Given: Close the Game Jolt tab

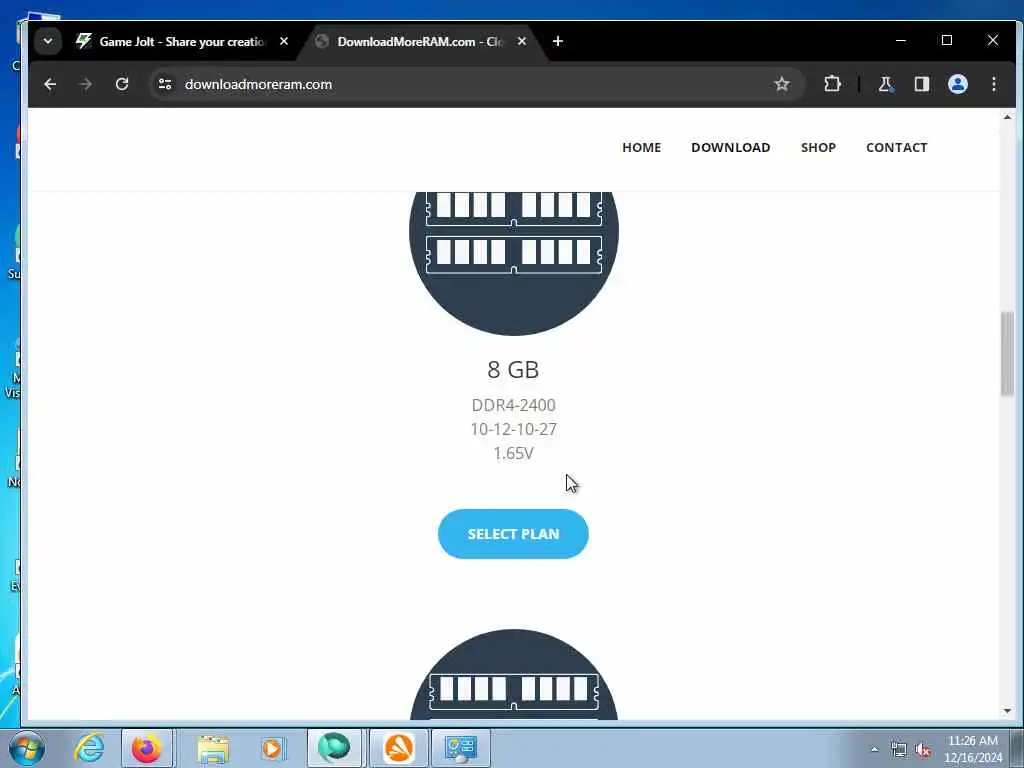Looking at the screenshot, I should (x=283, y=41).
